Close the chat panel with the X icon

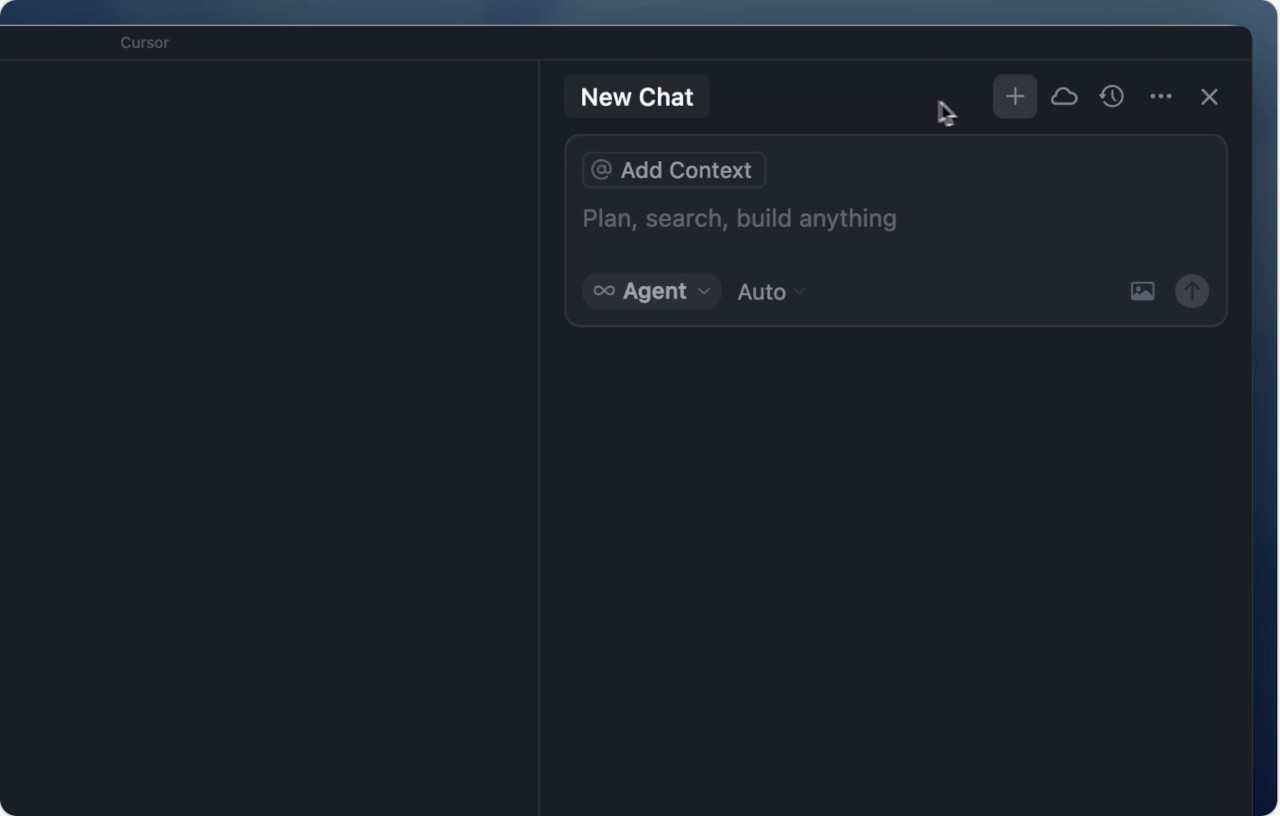(x=1209, y=97)
